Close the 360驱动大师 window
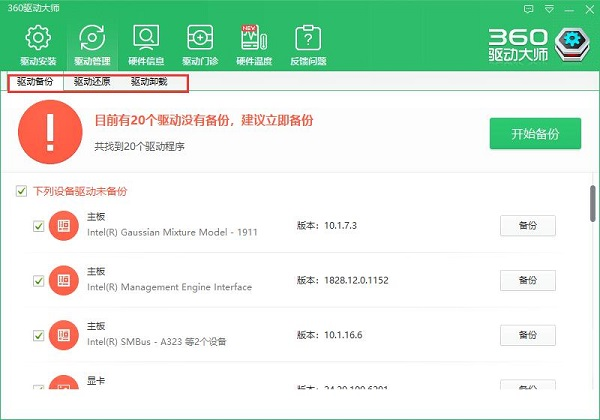 (x=590, y=9)
